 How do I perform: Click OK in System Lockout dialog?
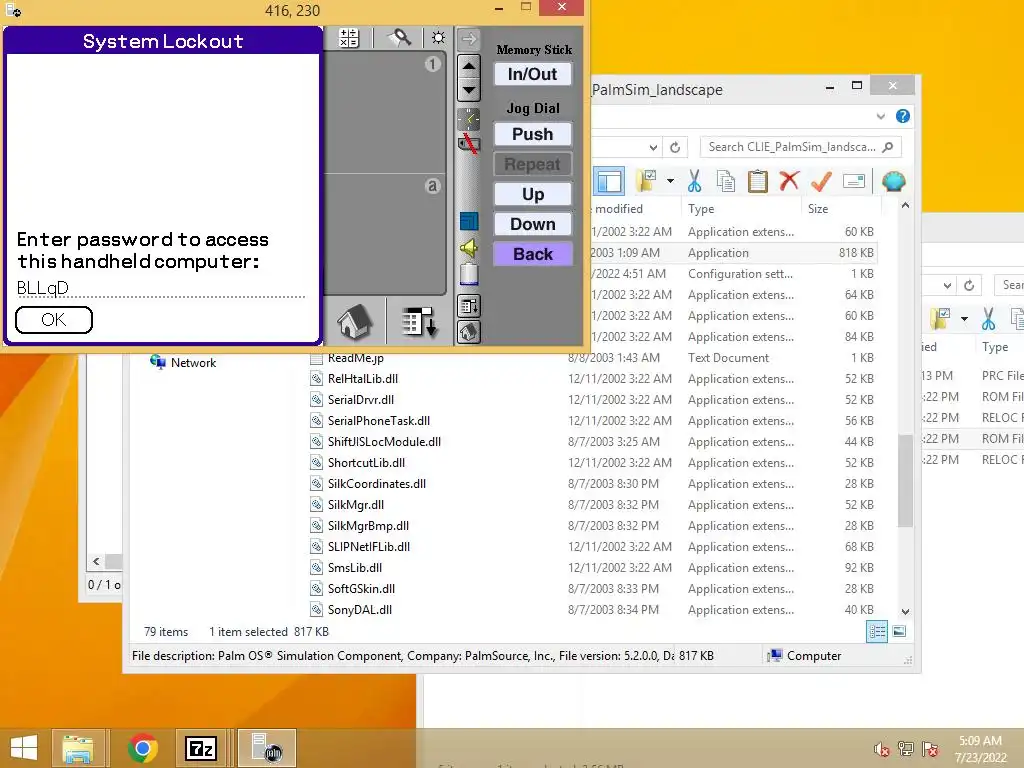54,320
